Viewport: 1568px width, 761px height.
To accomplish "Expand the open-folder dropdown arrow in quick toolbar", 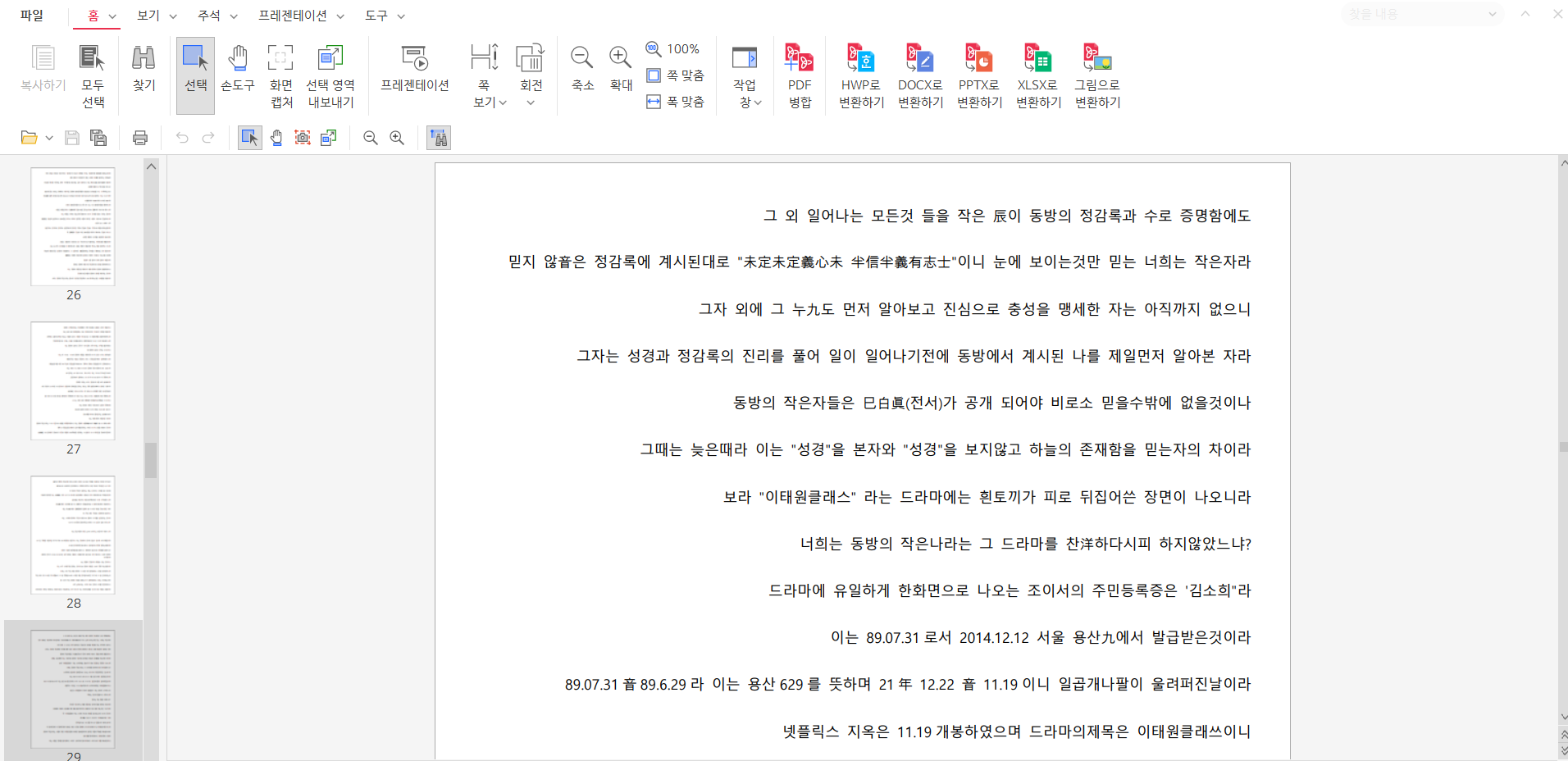I will pos(49,138).
